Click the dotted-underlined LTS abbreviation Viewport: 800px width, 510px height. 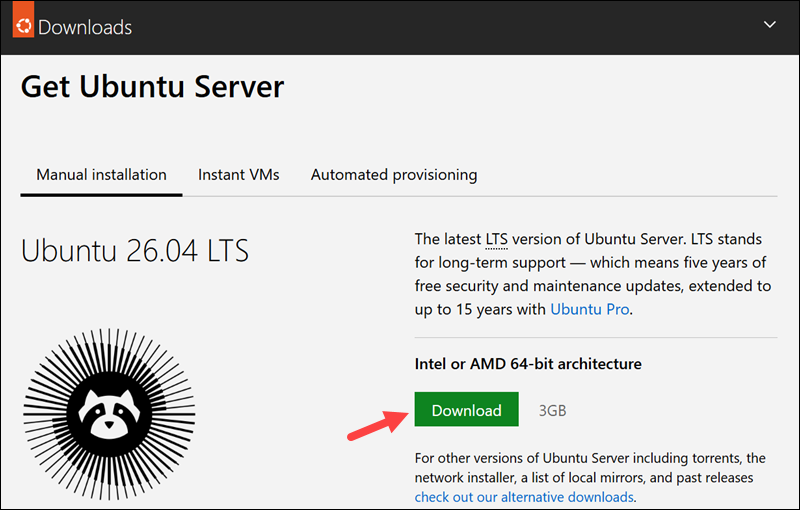[x=496, y=239]
